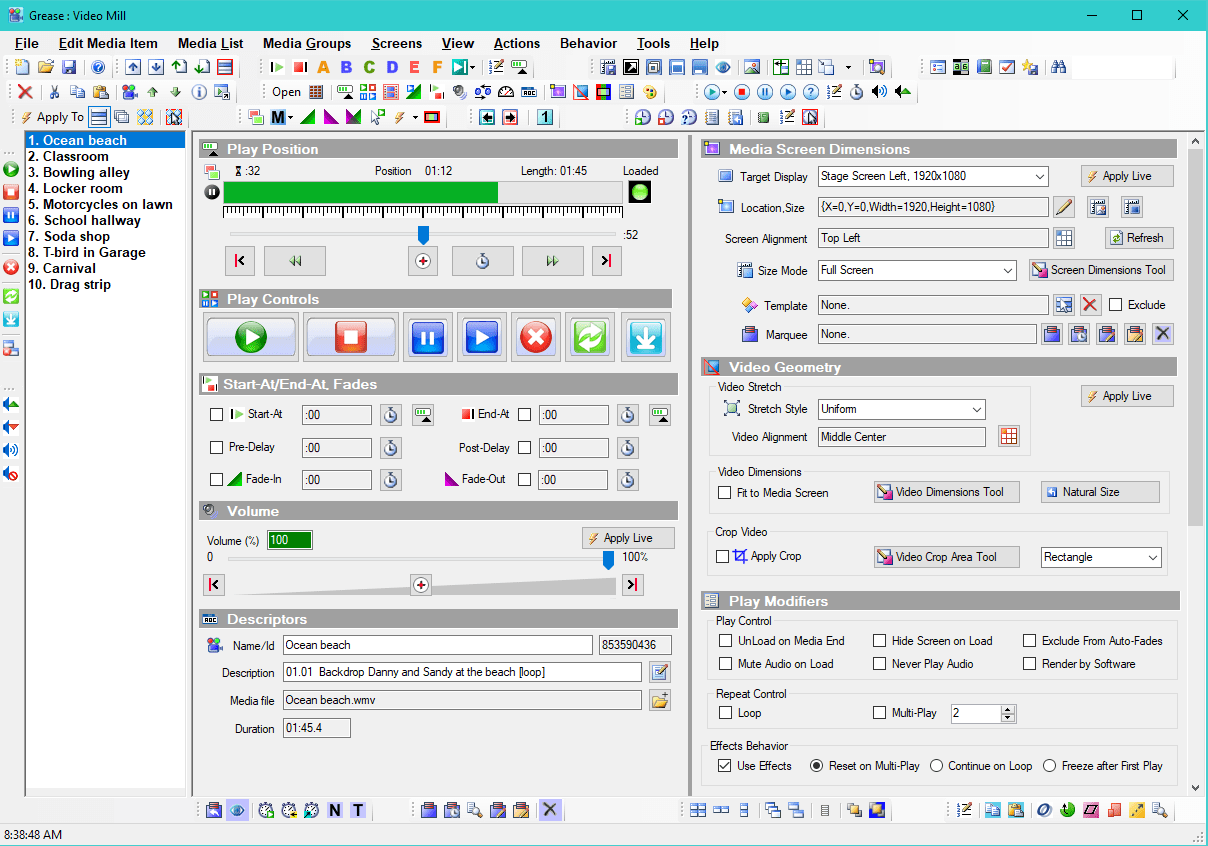The image size is (1208, 846).
Task: Open the red Video Alignment grid picker
Action: pos(1008,436)
